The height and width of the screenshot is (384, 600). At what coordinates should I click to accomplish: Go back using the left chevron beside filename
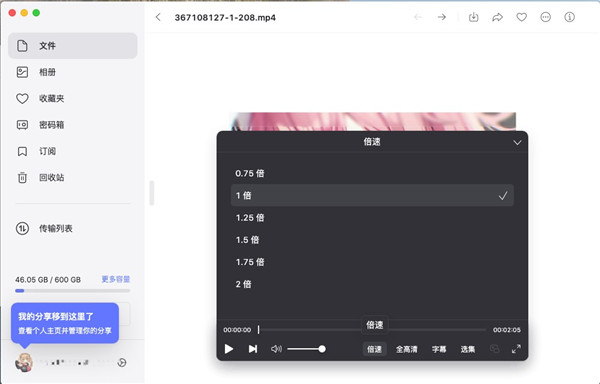(158, 17)
